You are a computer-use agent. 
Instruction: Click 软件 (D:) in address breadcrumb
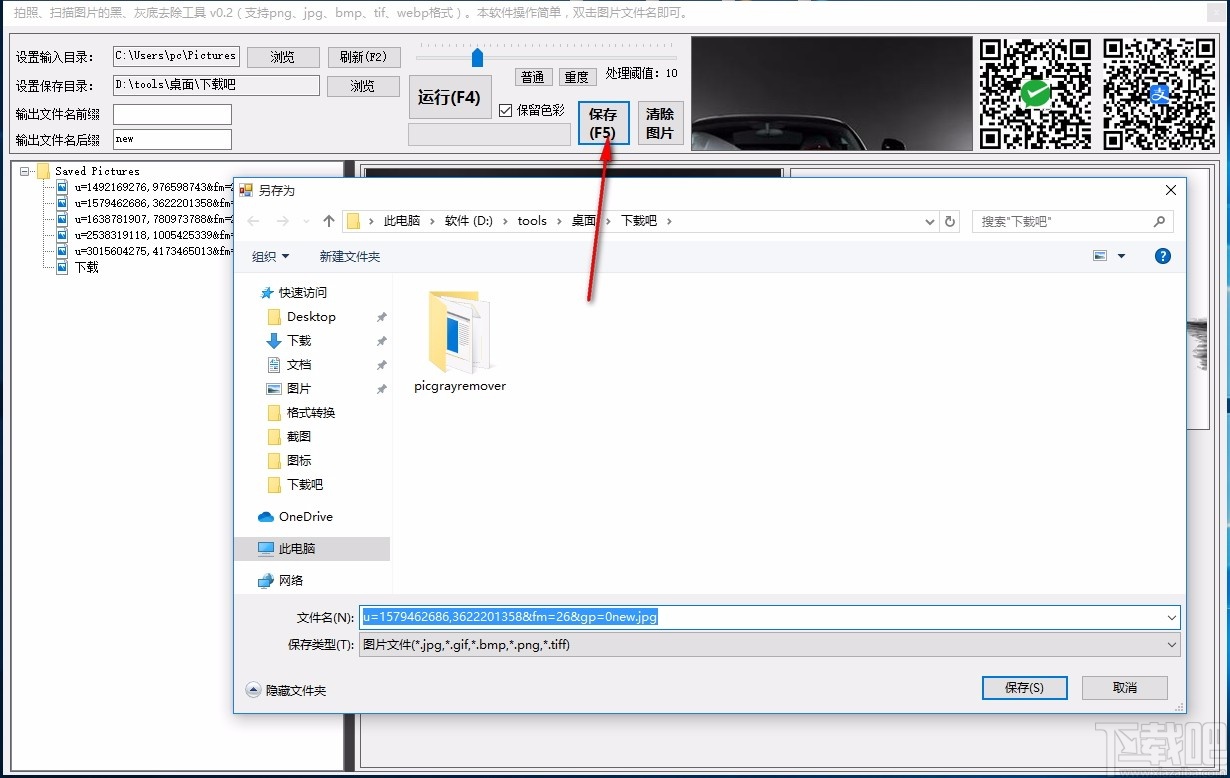pyautogui.click(x=470, y=221)
